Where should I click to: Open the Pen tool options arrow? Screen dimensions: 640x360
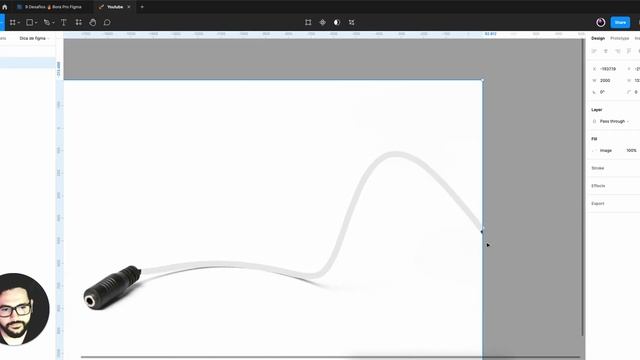tap(53, 23)
